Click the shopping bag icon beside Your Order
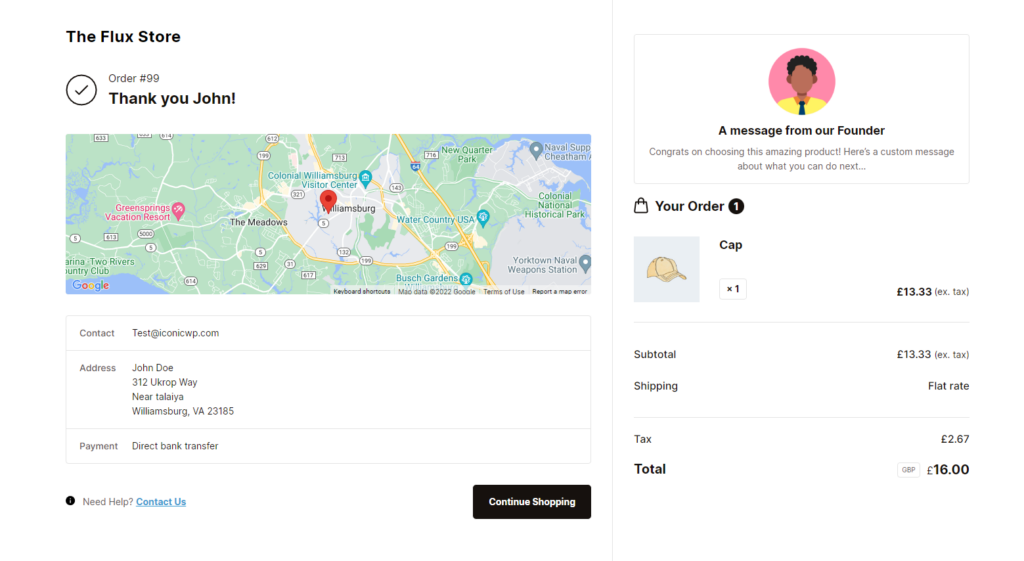 pos(641,206)
